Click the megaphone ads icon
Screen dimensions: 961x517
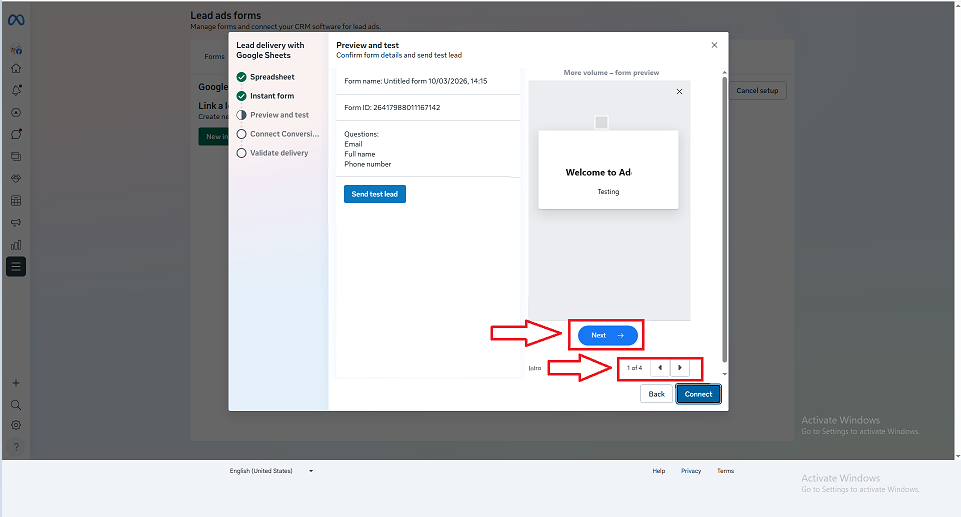click(x=16, y=222)
